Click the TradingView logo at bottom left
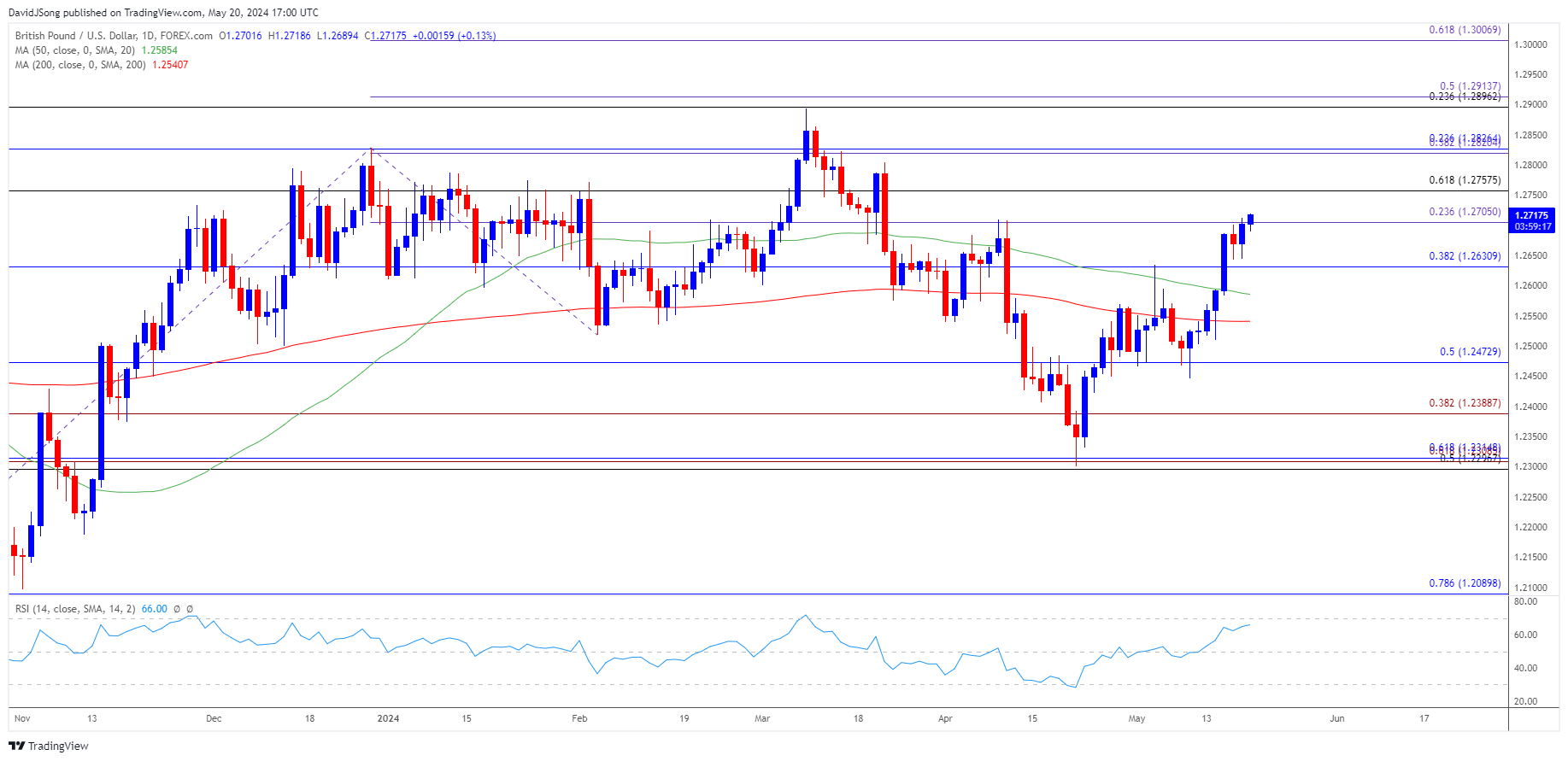The height and width of the screenshot is (761, 1568). click(50, 746)
